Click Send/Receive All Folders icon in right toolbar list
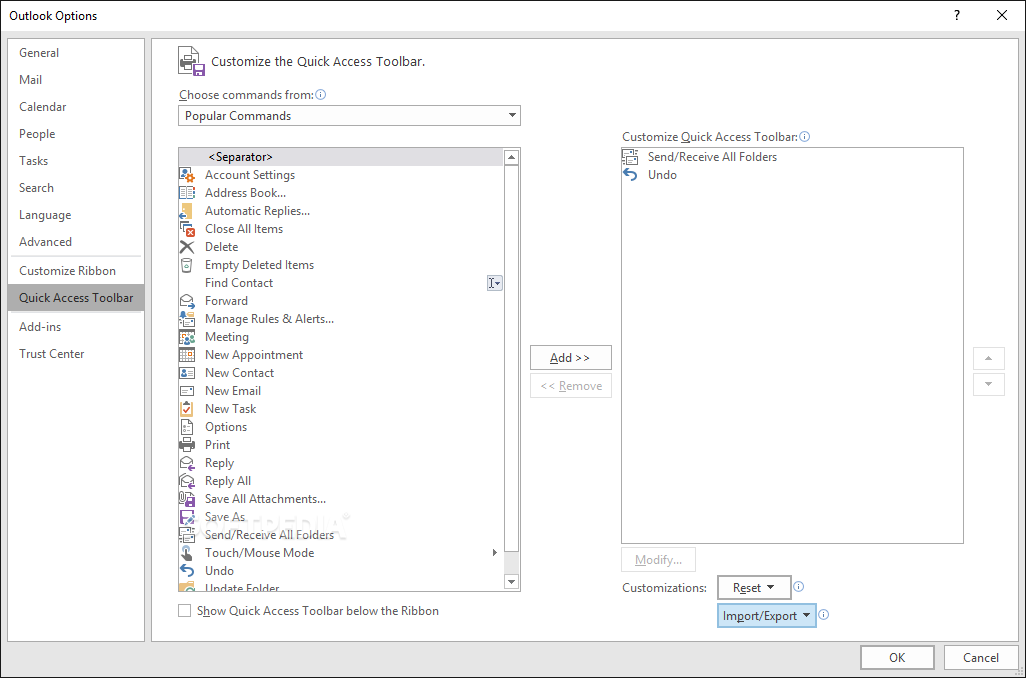The width and height of the screenshot is (1026, 678). pos(630,157)
